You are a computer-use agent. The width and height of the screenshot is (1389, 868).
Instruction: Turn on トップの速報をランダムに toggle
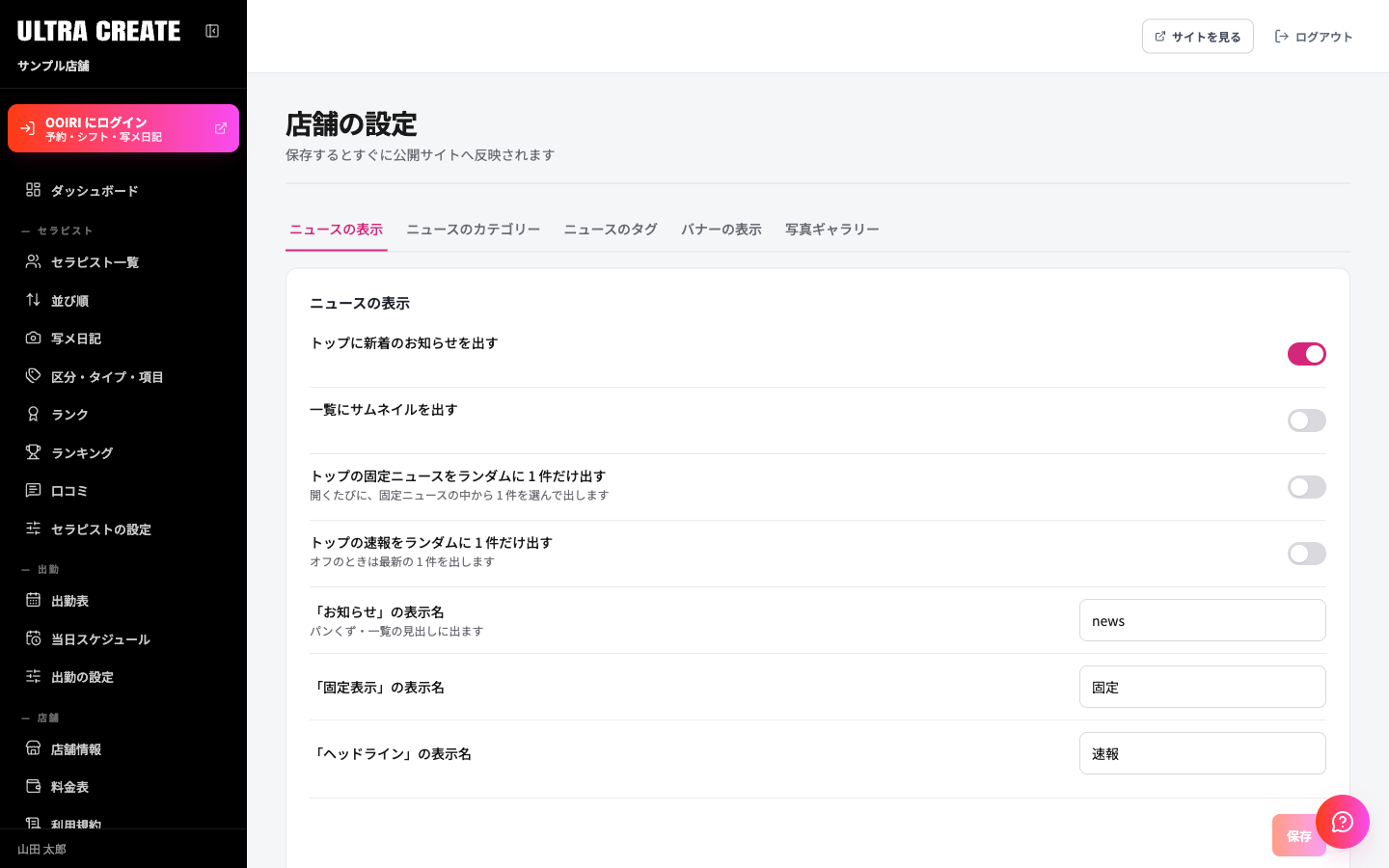point(1307,554)
